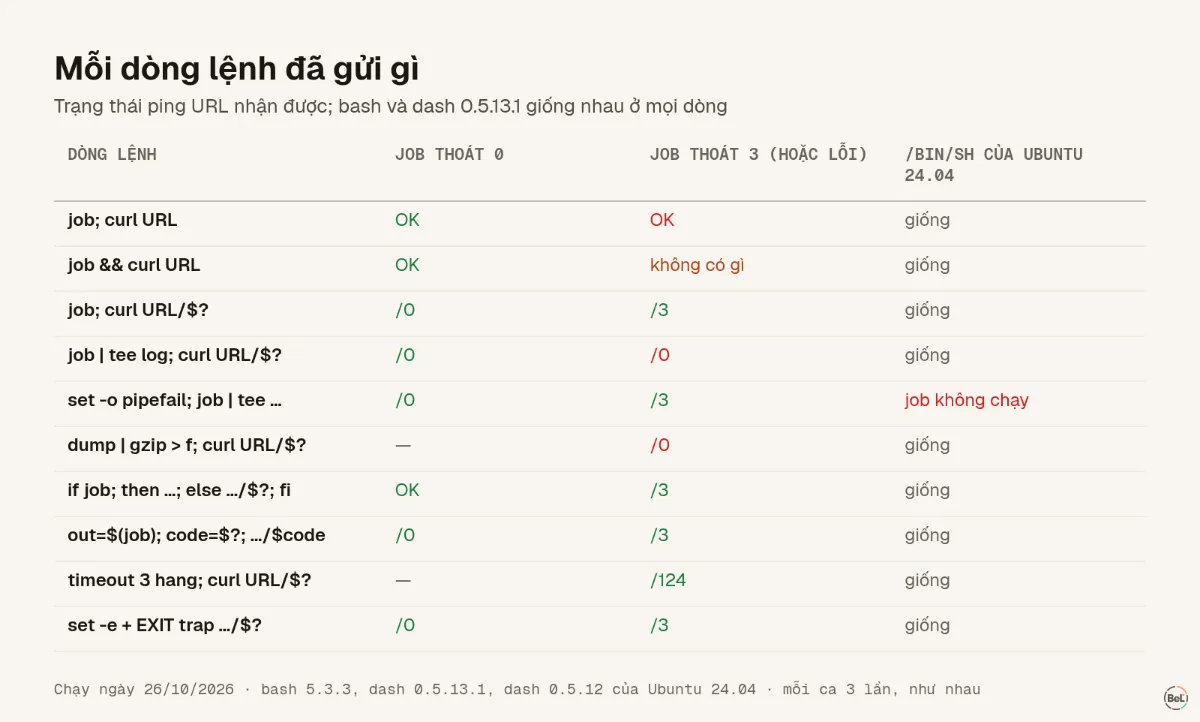Click the command cell "dump | gzip > f; curl URL/$?"
The height and width of the screenshot is (722, 1200).
tap(187, 445)
